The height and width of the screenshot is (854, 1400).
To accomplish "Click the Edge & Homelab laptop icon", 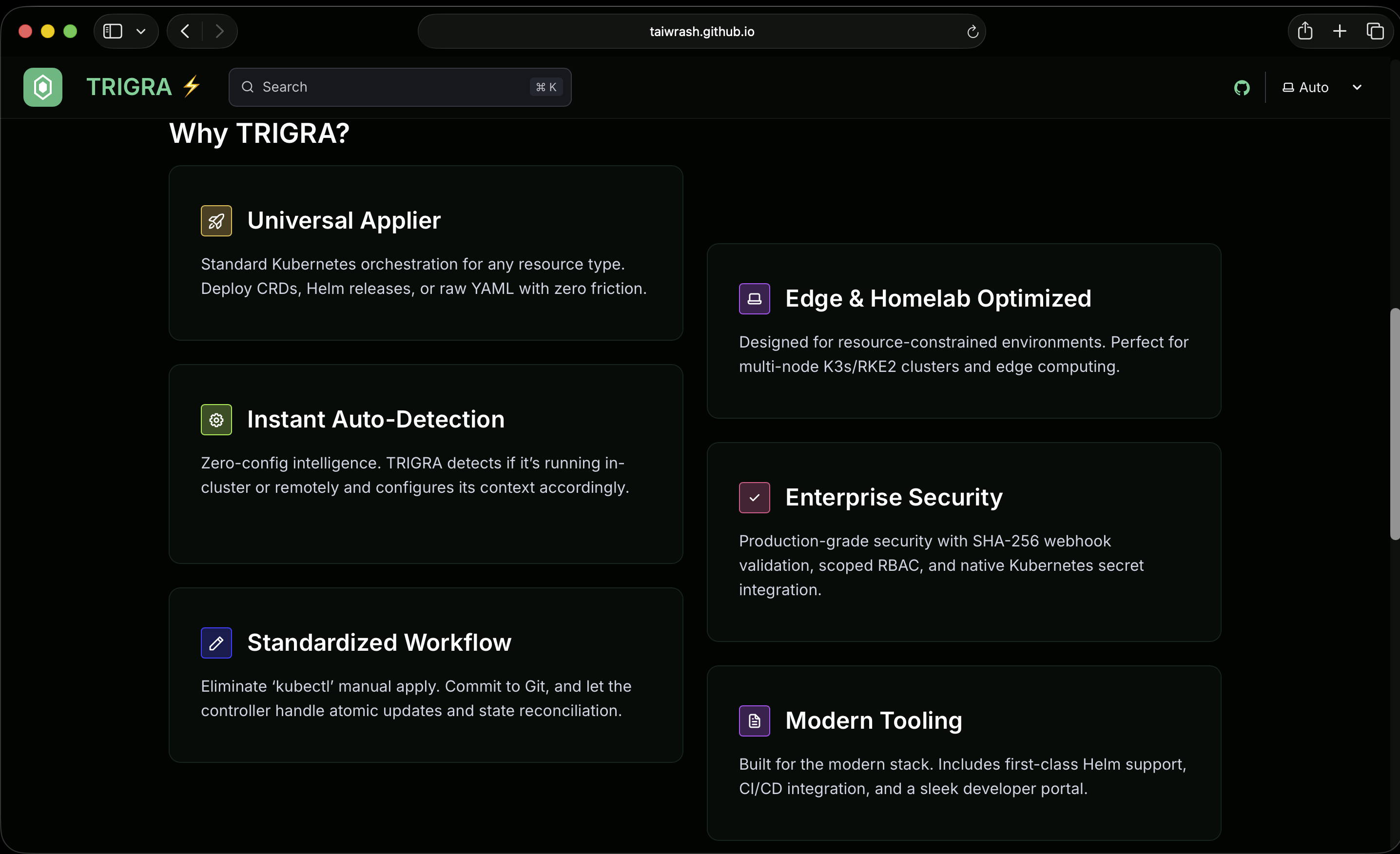I will pyautogui.click(x=754, y=299).
